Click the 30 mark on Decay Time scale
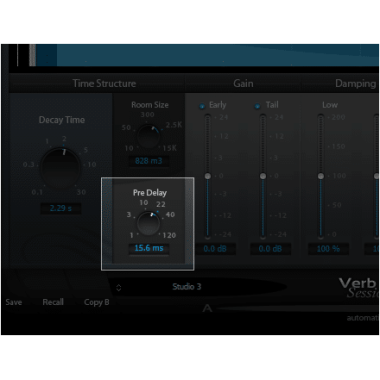This screenshot has width=380, height=380. 81,192
